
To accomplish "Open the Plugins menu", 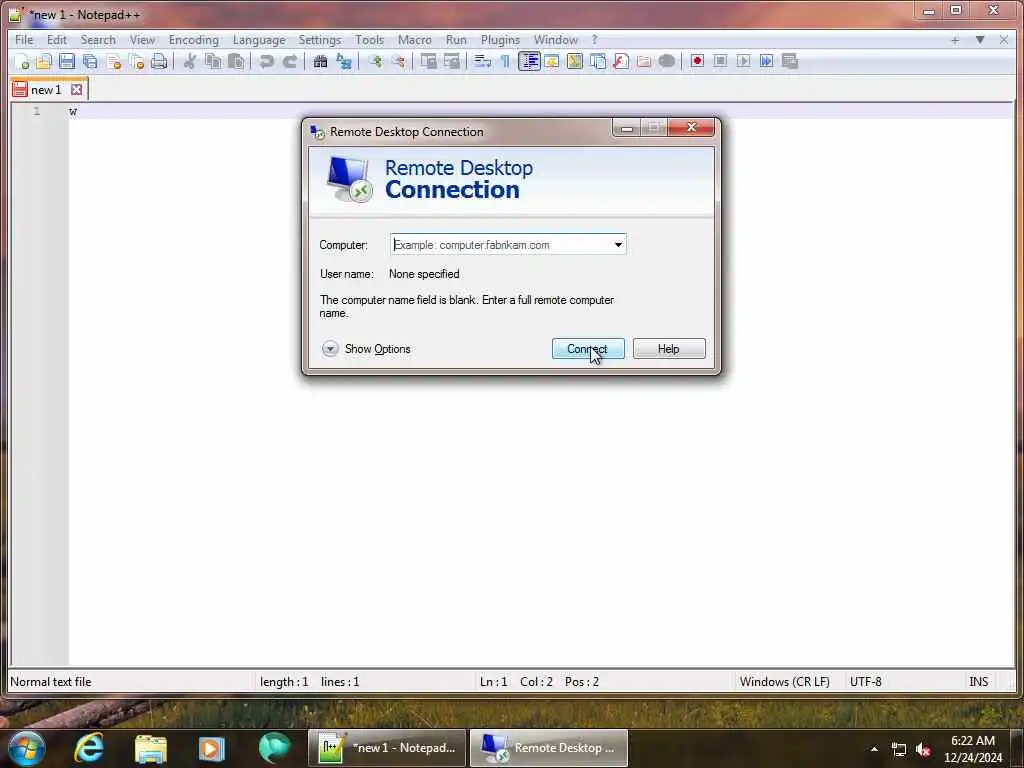I will coord(500,40).
